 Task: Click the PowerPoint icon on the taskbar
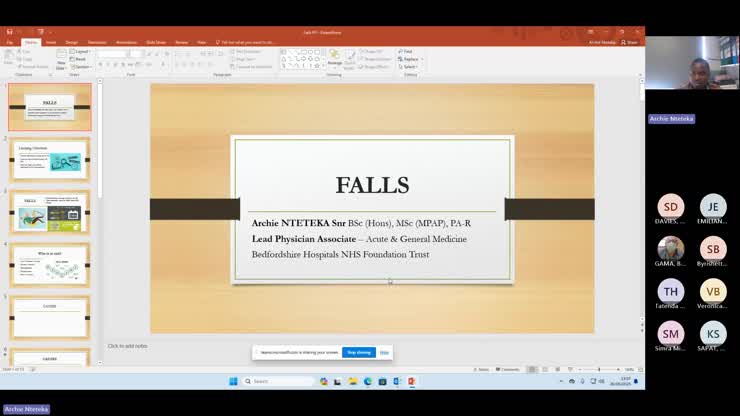tap(412, 381)
